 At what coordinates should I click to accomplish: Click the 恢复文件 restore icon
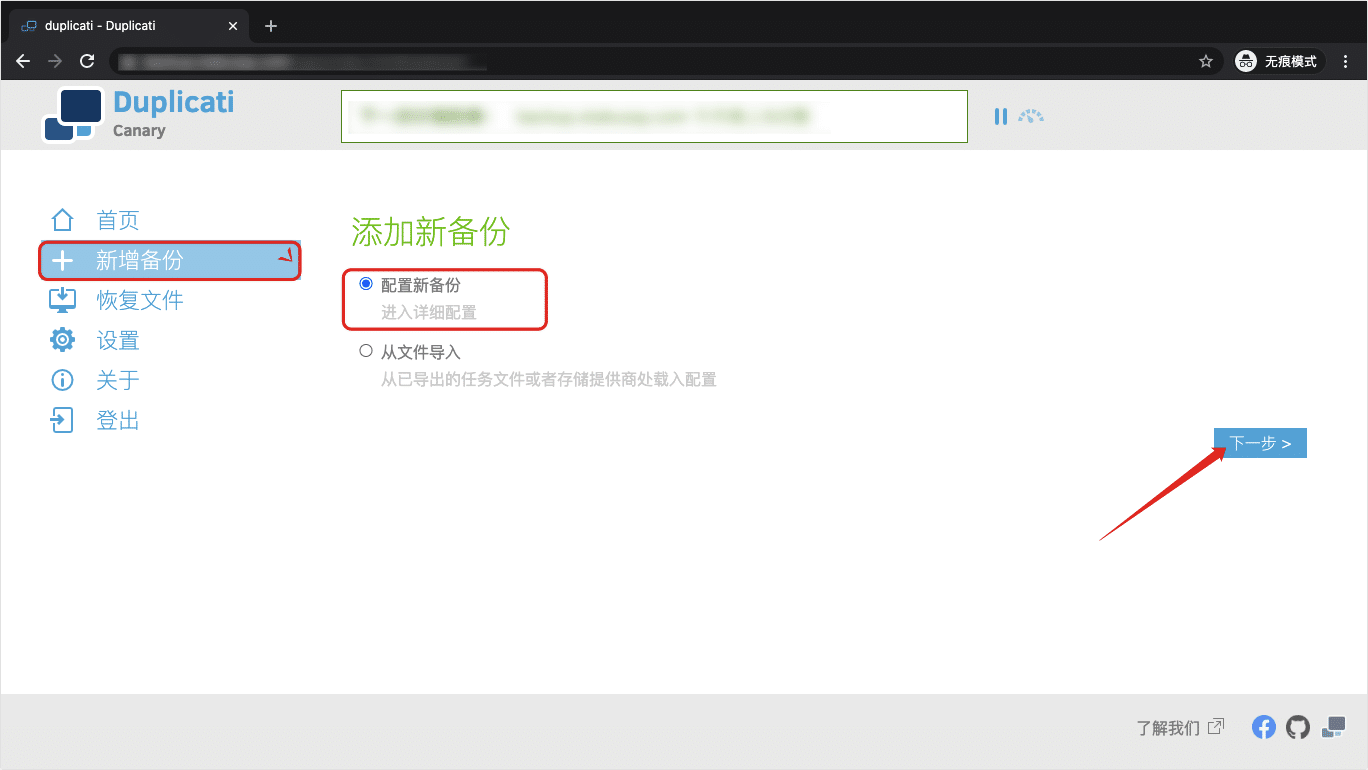62,300
